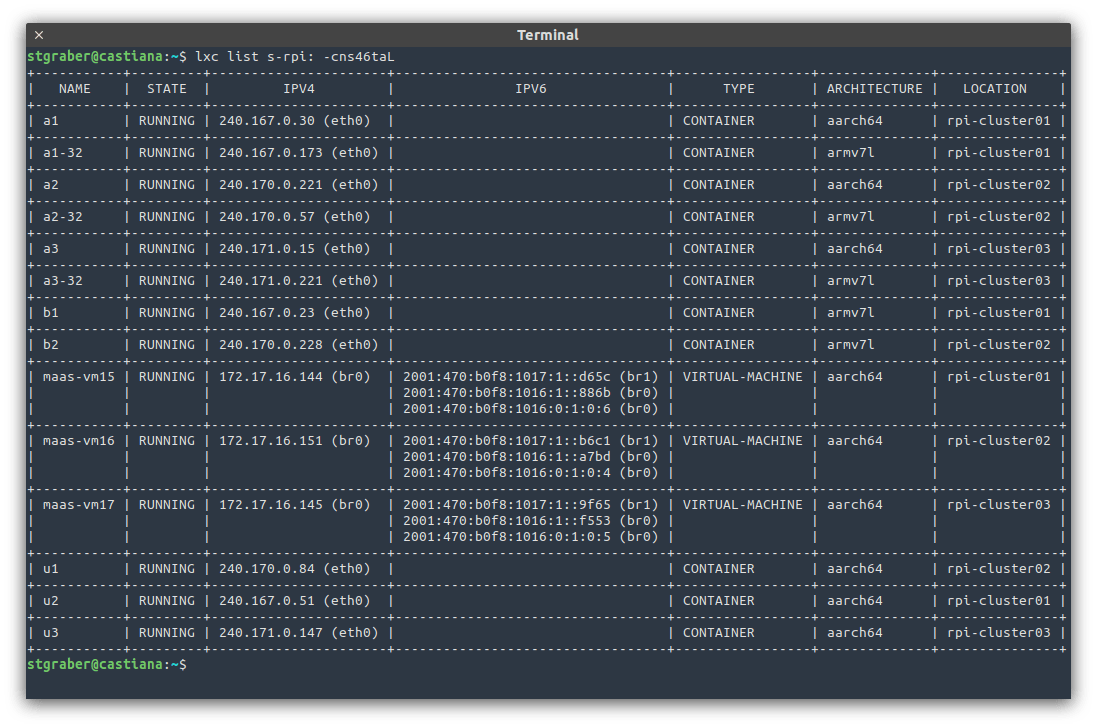Select the container name b1

tap(50, 313)
